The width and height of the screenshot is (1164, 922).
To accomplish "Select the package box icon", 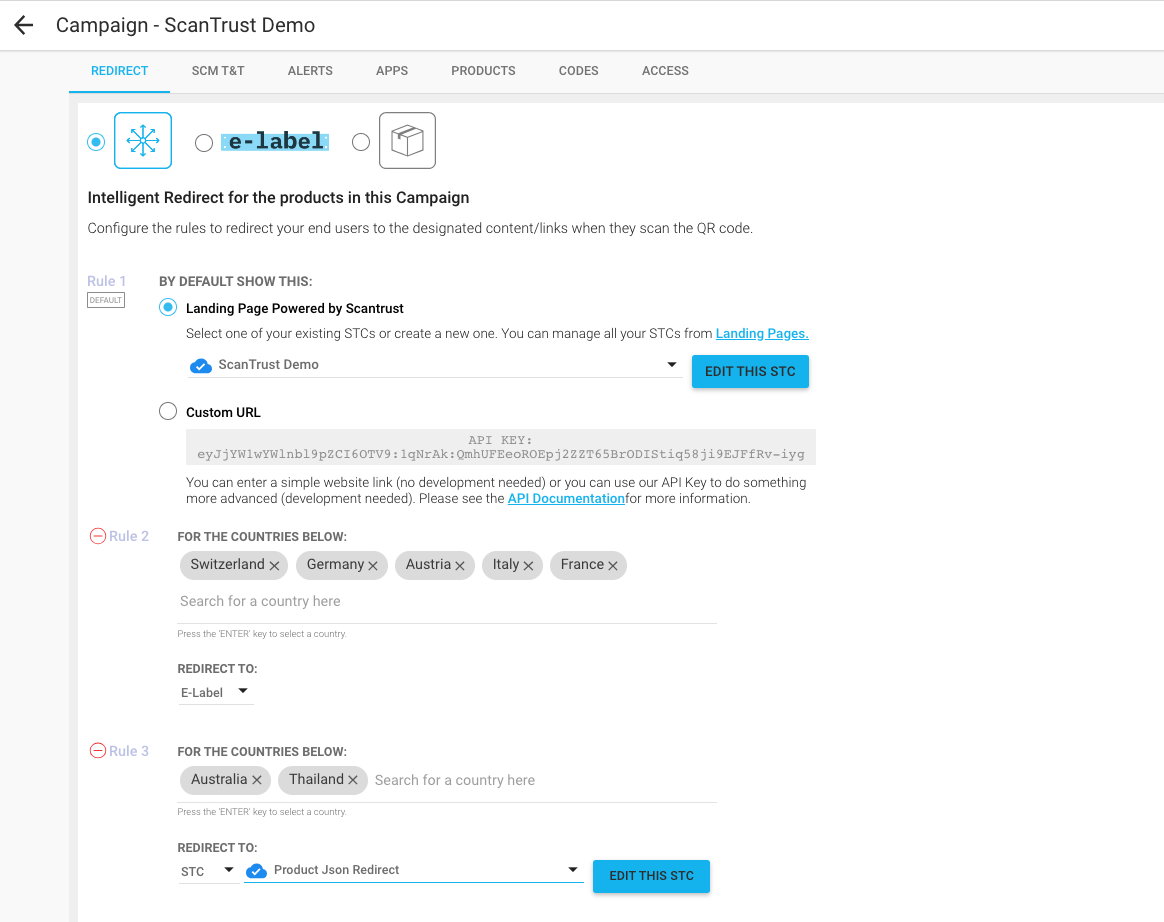I will (407, 140).
